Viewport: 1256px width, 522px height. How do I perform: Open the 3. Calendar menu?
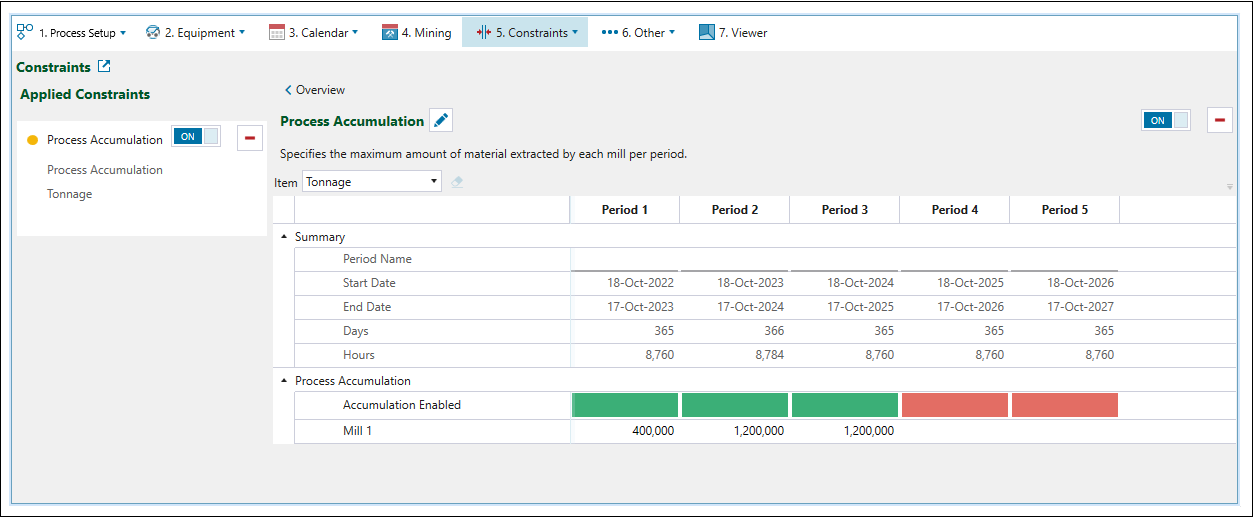click(313, 32)
